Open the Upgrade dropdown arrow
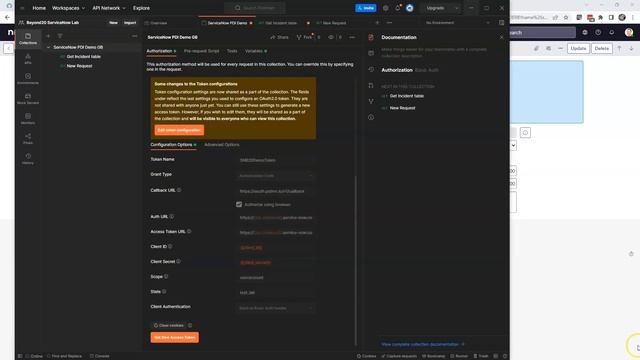Screen dimensions: 640x360 click(456, 8)
